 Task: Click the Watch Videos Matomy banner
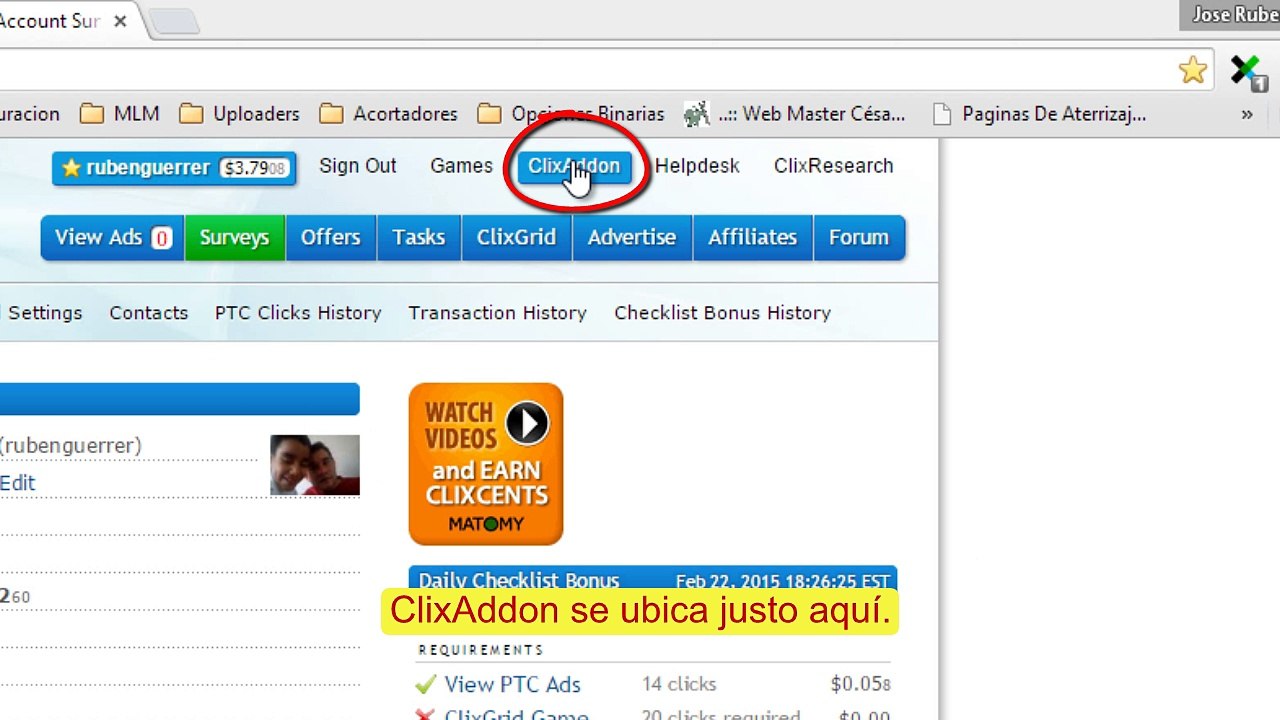pyautogui.click(x=486, y=464)
